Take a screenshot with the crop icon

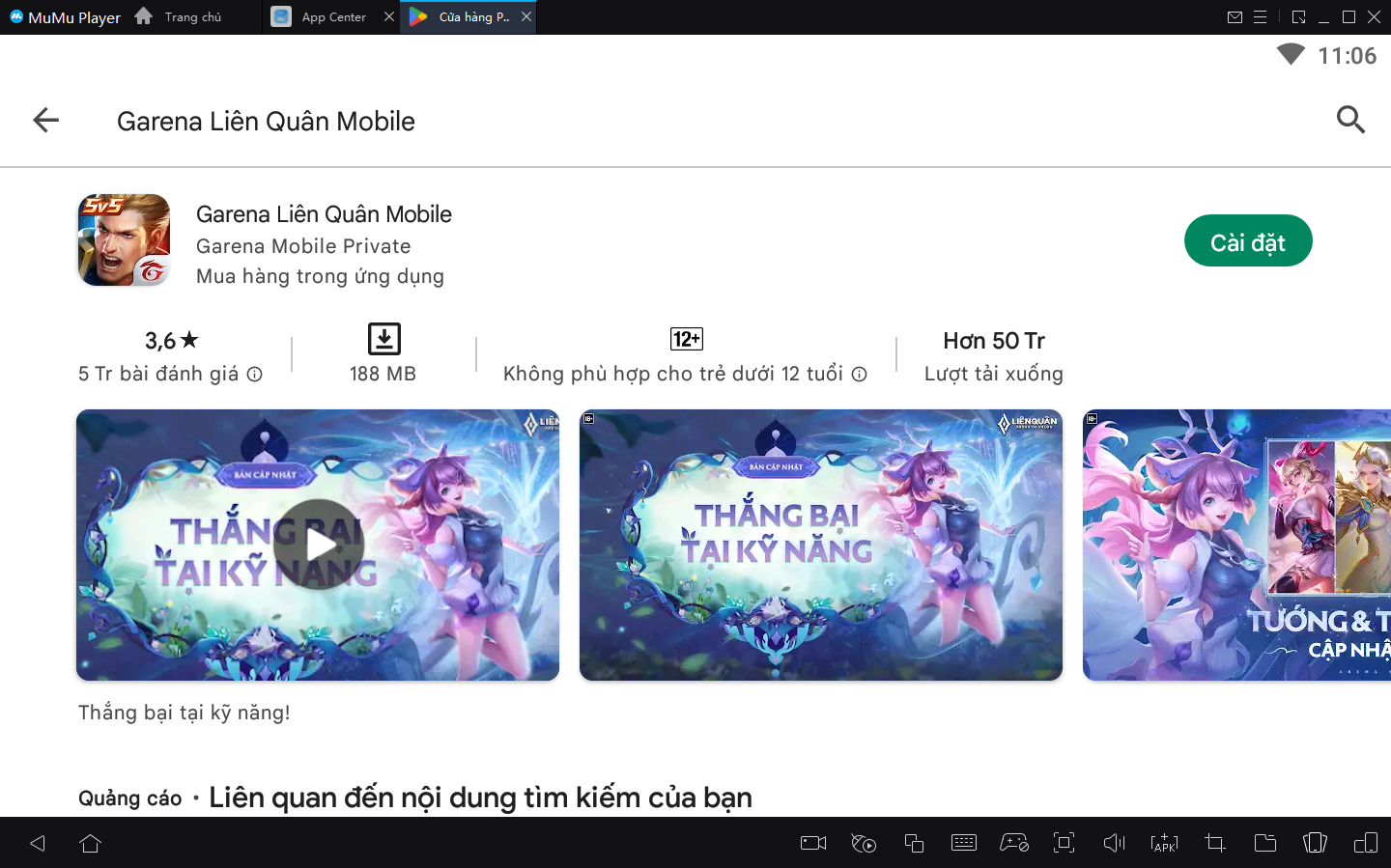tap(1214, 843)
